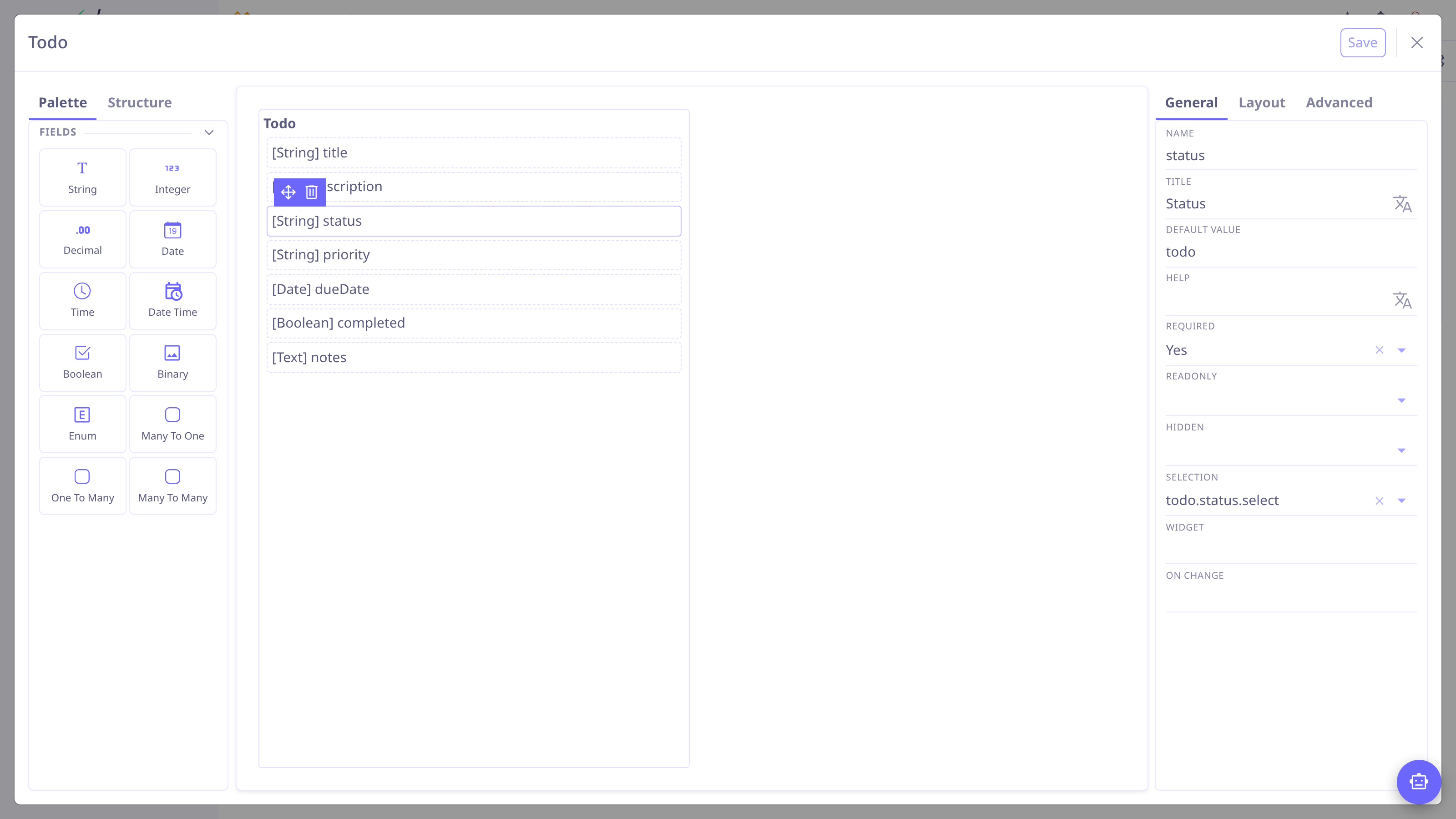Add a Boolean field from palette

point(82,362)
